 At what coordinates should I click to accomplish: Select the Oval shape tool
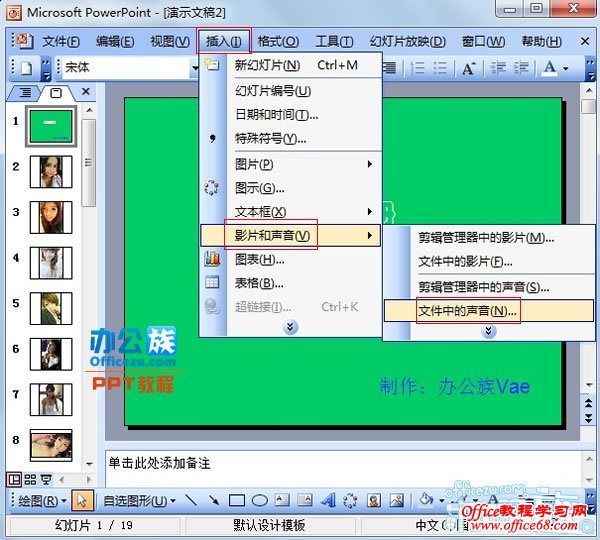pyautogui.click(x=260, y=500)
